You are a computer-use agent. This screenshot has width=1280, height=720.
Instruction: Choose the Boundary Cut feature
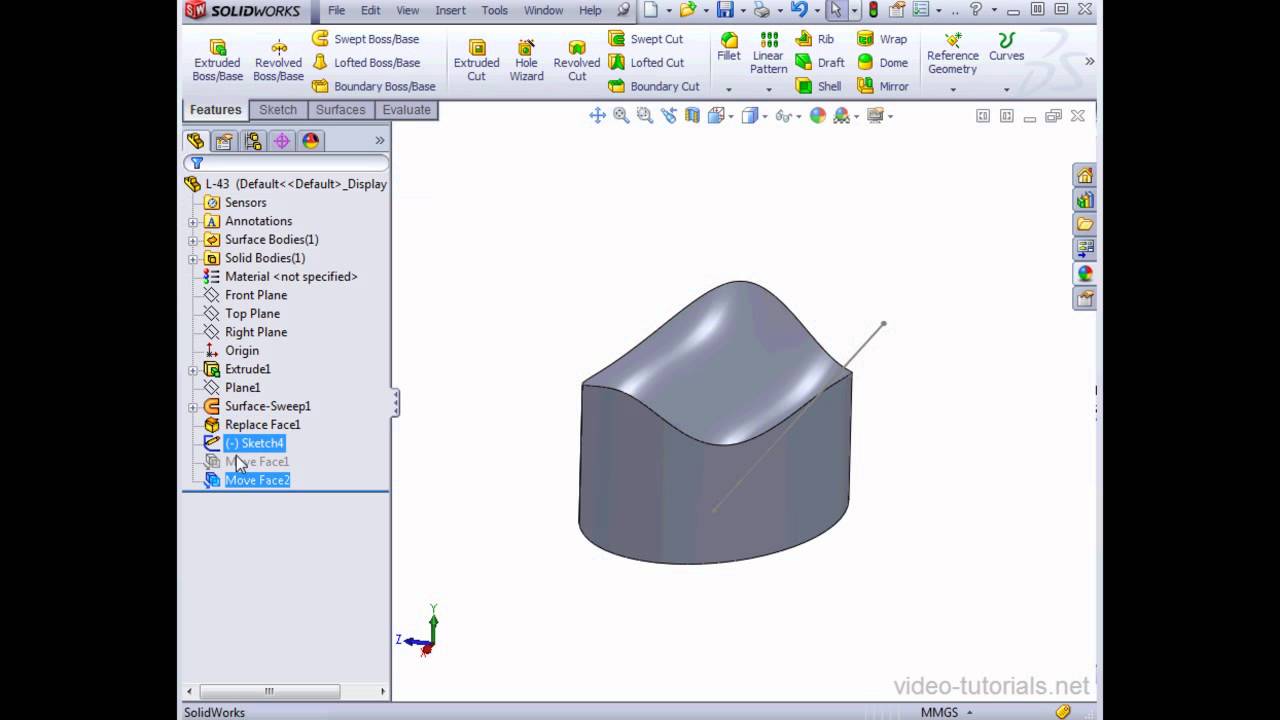pyautogui.click(x=654, y=86)
